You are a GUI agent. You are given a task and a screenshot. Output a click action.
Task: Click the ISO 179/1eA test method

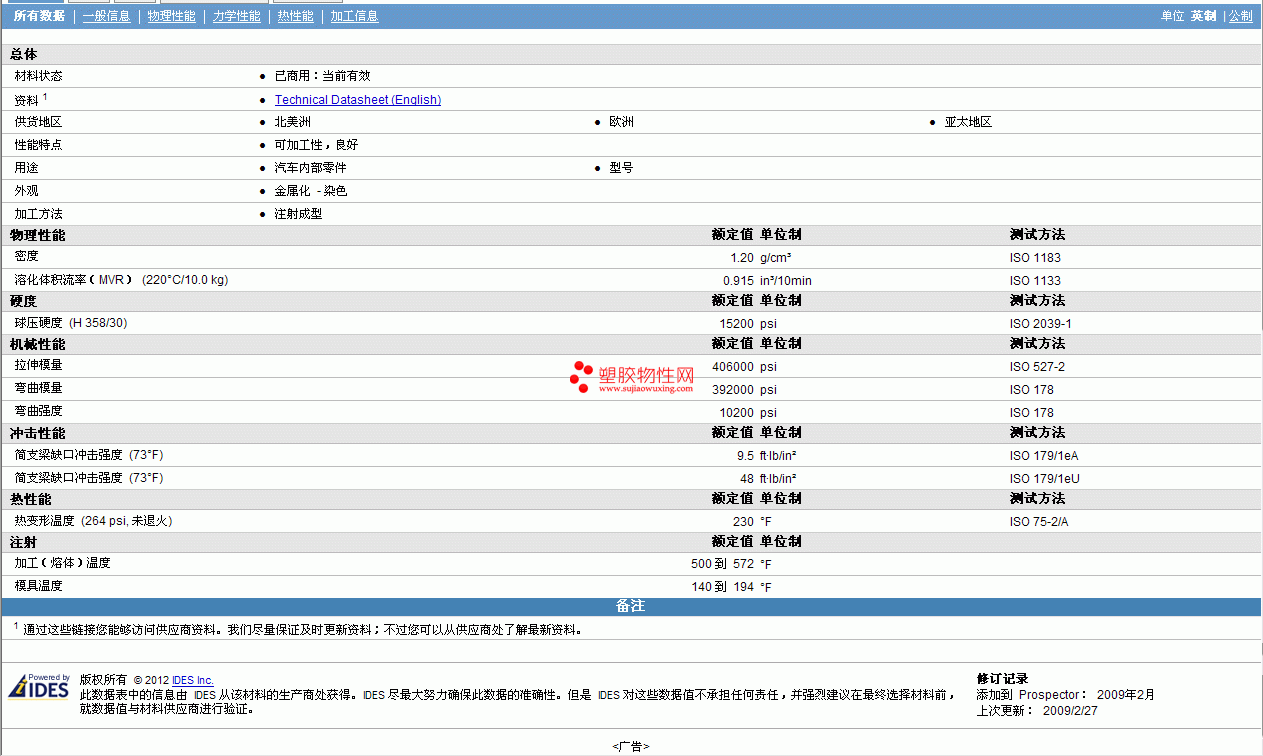(1044, 456)
